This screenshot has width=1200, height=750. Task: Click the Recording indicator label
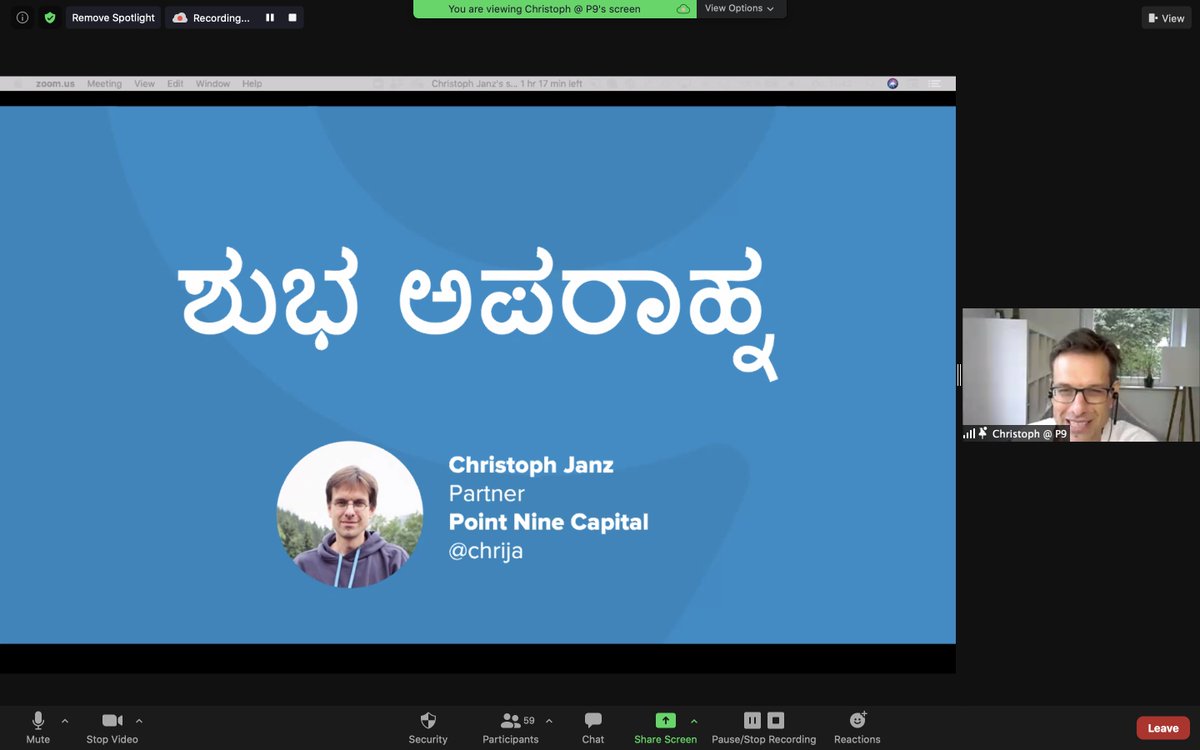point(211,18)
